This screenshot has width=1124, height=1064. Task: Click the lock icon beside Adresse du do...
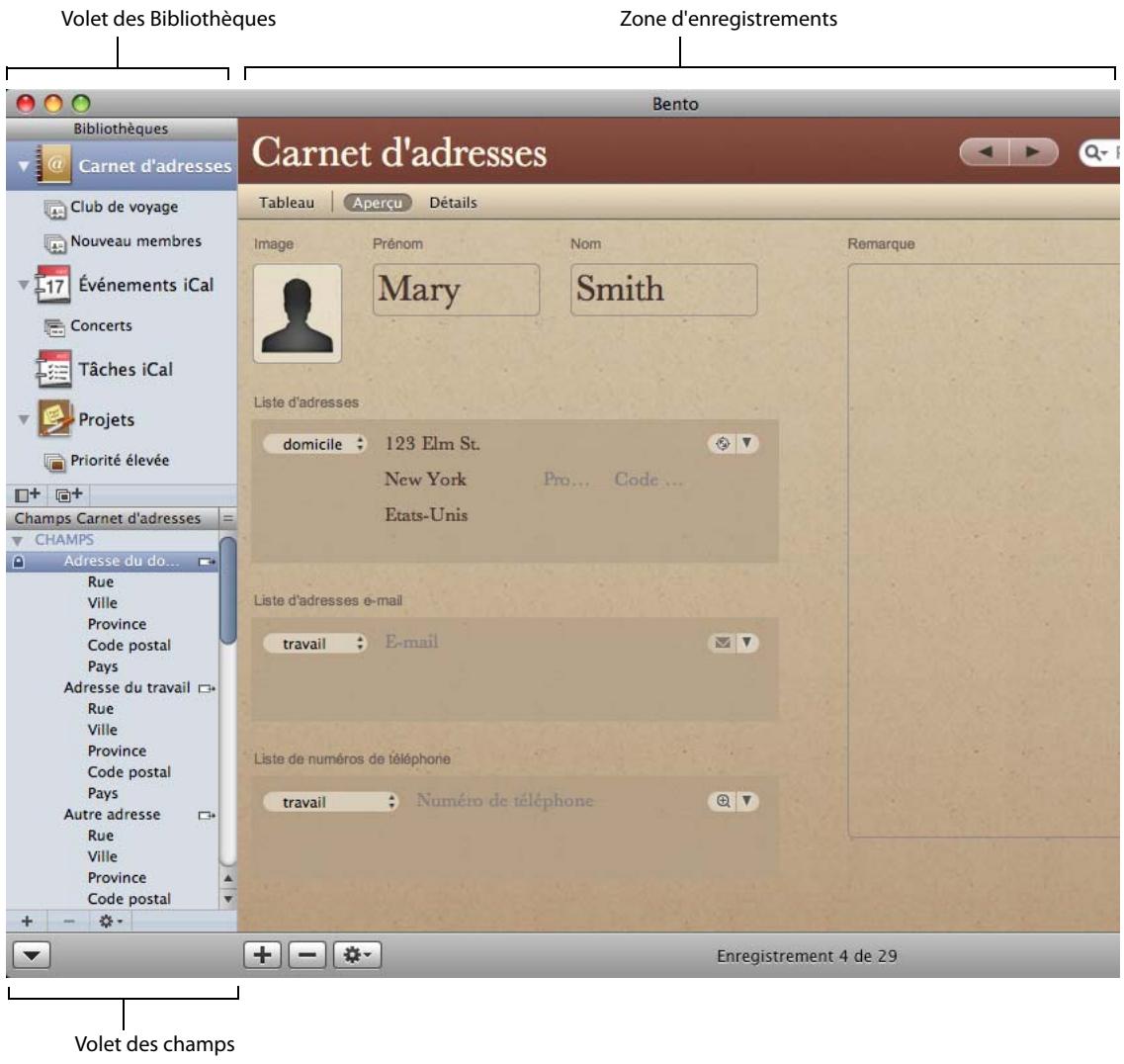tap(19, 562)
